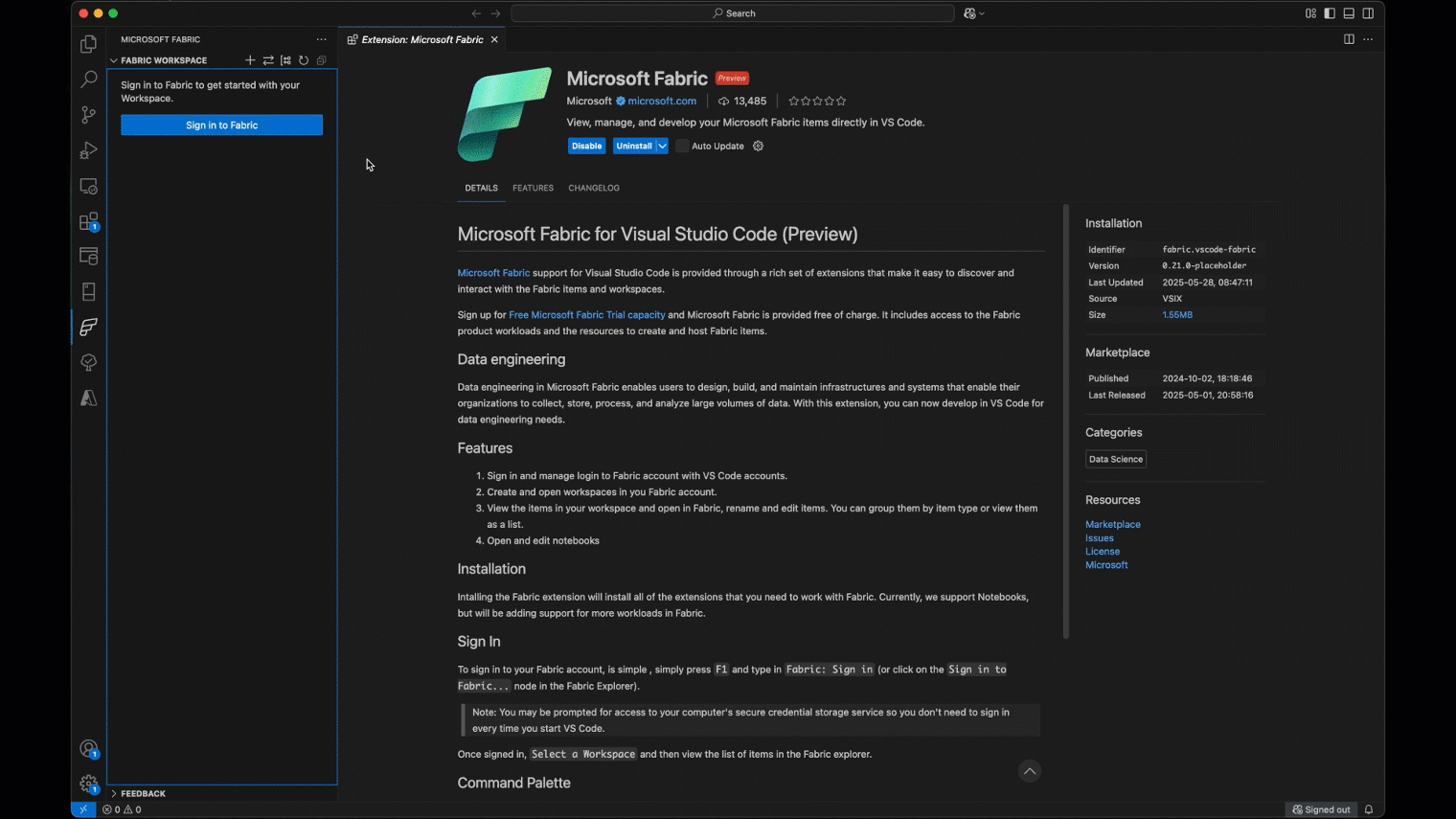Go back with the navigation arrow
Viewport: 1456px width, 819px height.
pyautogui.click(x=476, y=13)
